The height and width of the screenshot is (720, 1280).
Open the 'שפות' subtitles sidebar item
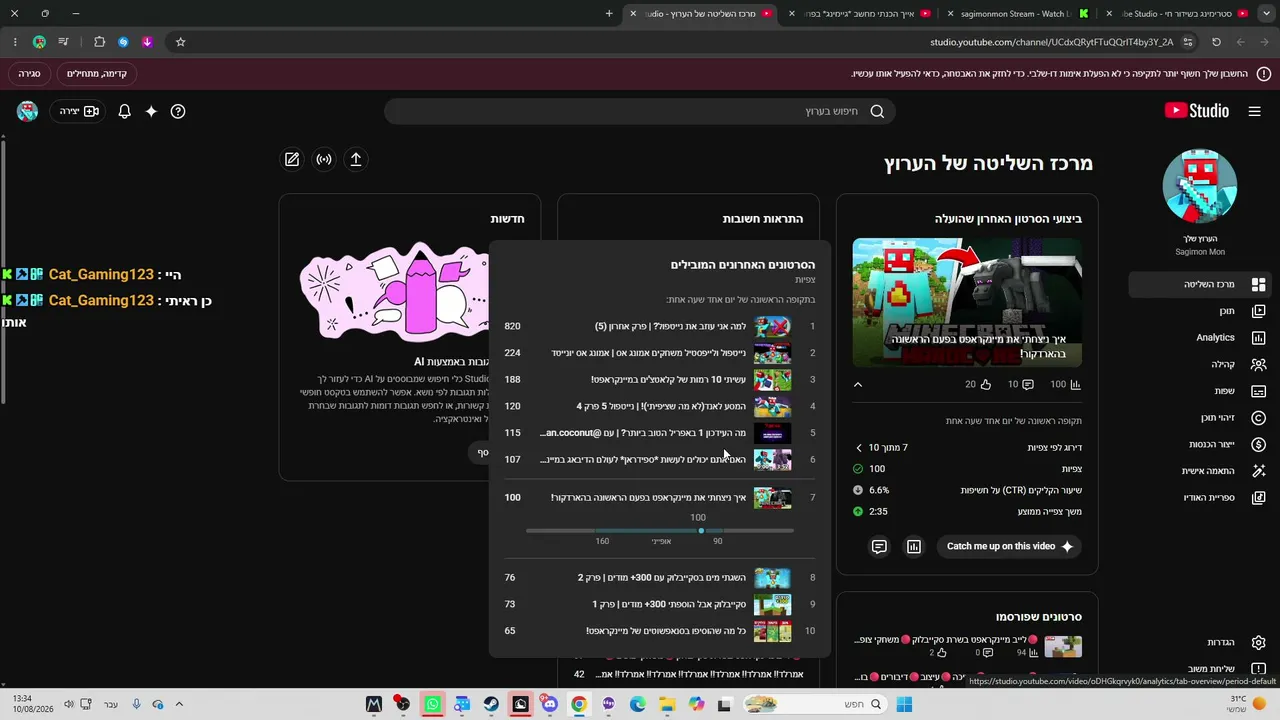[x=1199, y=391]
